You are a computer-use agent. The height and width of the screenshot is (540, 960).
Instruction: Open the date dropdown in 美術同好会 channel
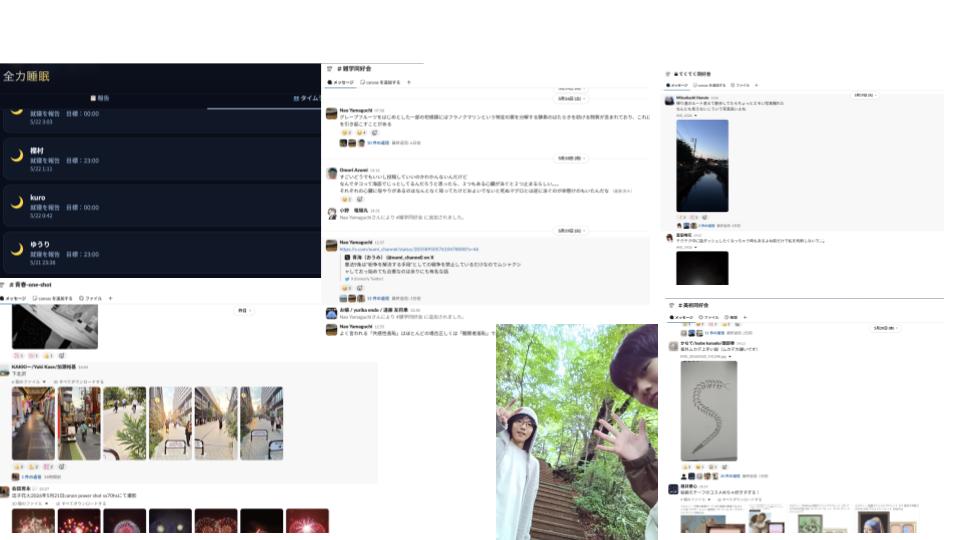(884, 328)
